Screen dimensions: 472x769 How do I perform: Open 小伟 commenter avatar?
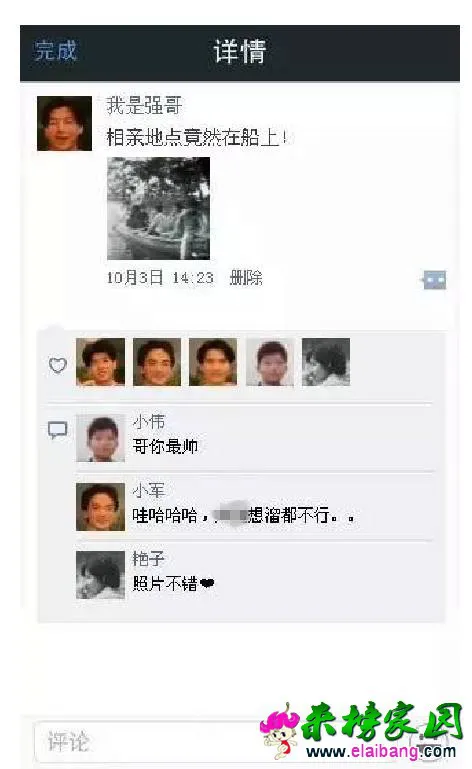(101, 438)
